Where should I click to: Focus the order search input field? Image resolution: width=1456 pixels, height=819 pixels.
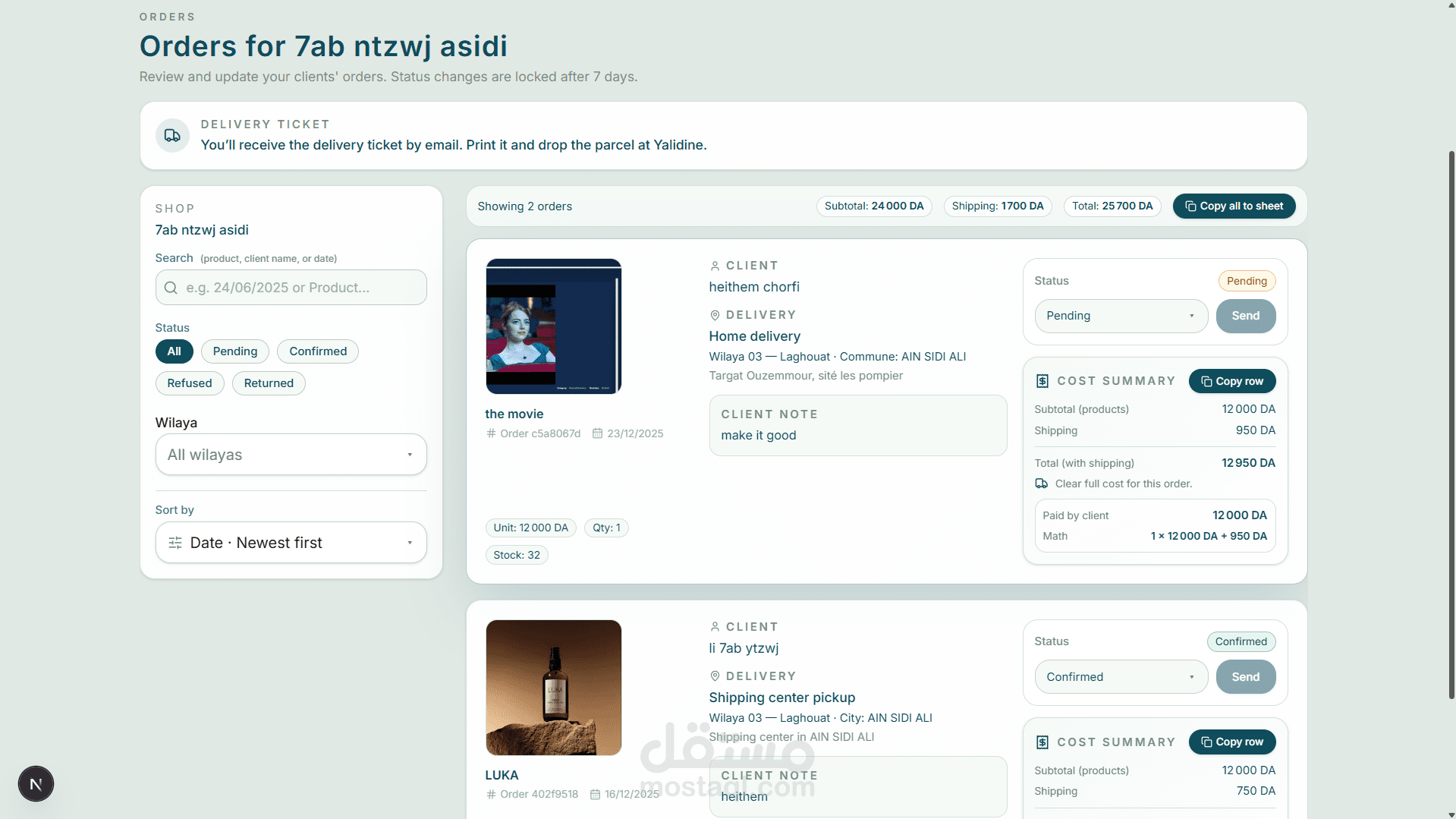tap(291, 288)
